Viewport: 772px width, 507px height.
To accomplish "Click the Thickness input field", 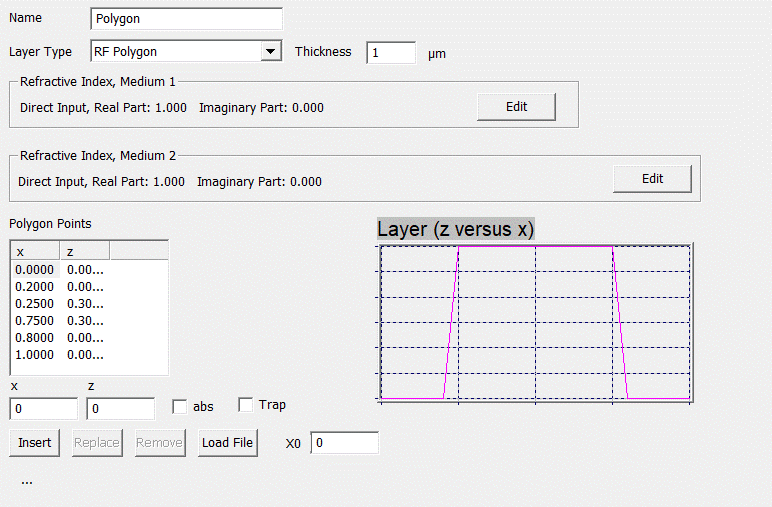I will click(x=391, y=53).
